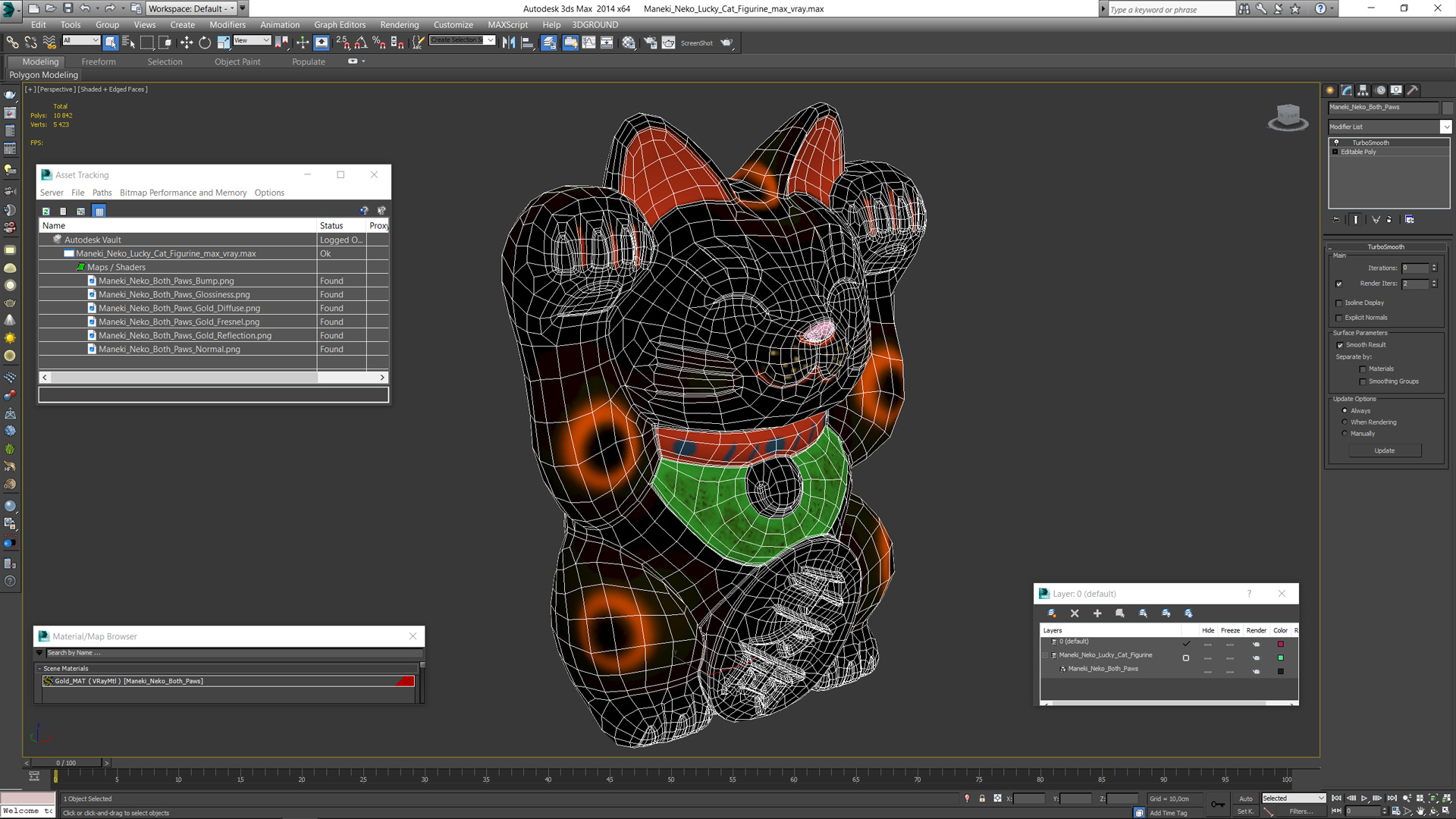This screenshot has width=1456, height=819.
Task: Collapse Scene Materials group in Material Browser
Action: [39, 669]
